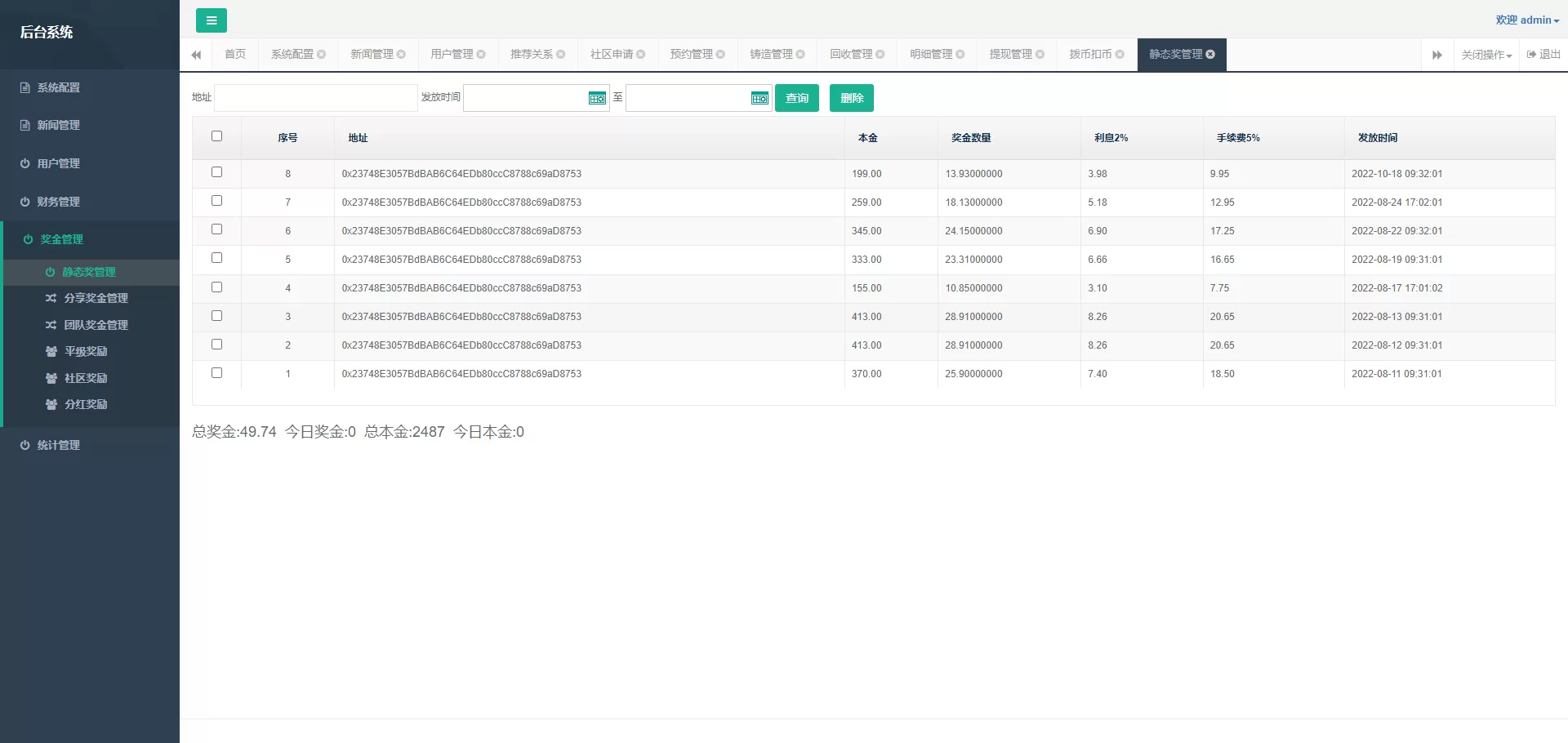Click the green hamburger menu toggle icon
The width and height of the screenshot is (1568, 743).
tap(212, 20)
